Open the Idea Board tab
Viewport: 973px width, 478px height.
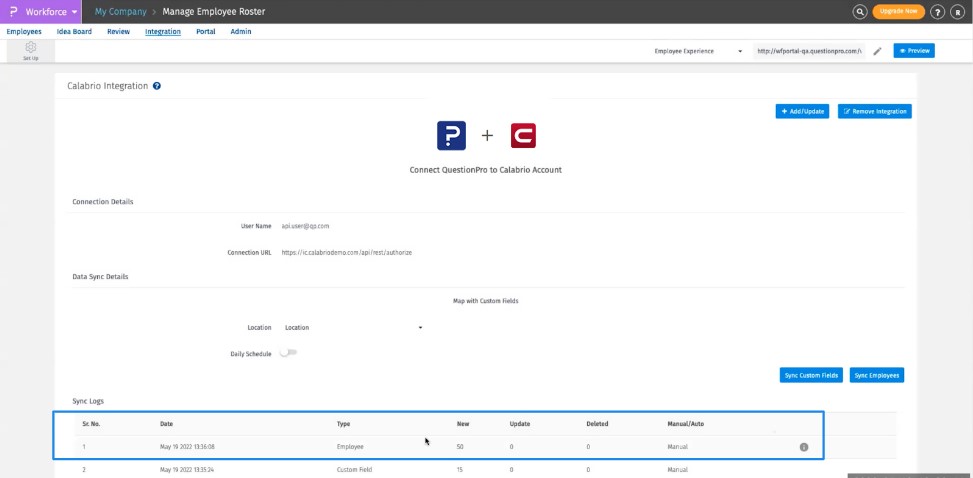click(x=74, y=31)
